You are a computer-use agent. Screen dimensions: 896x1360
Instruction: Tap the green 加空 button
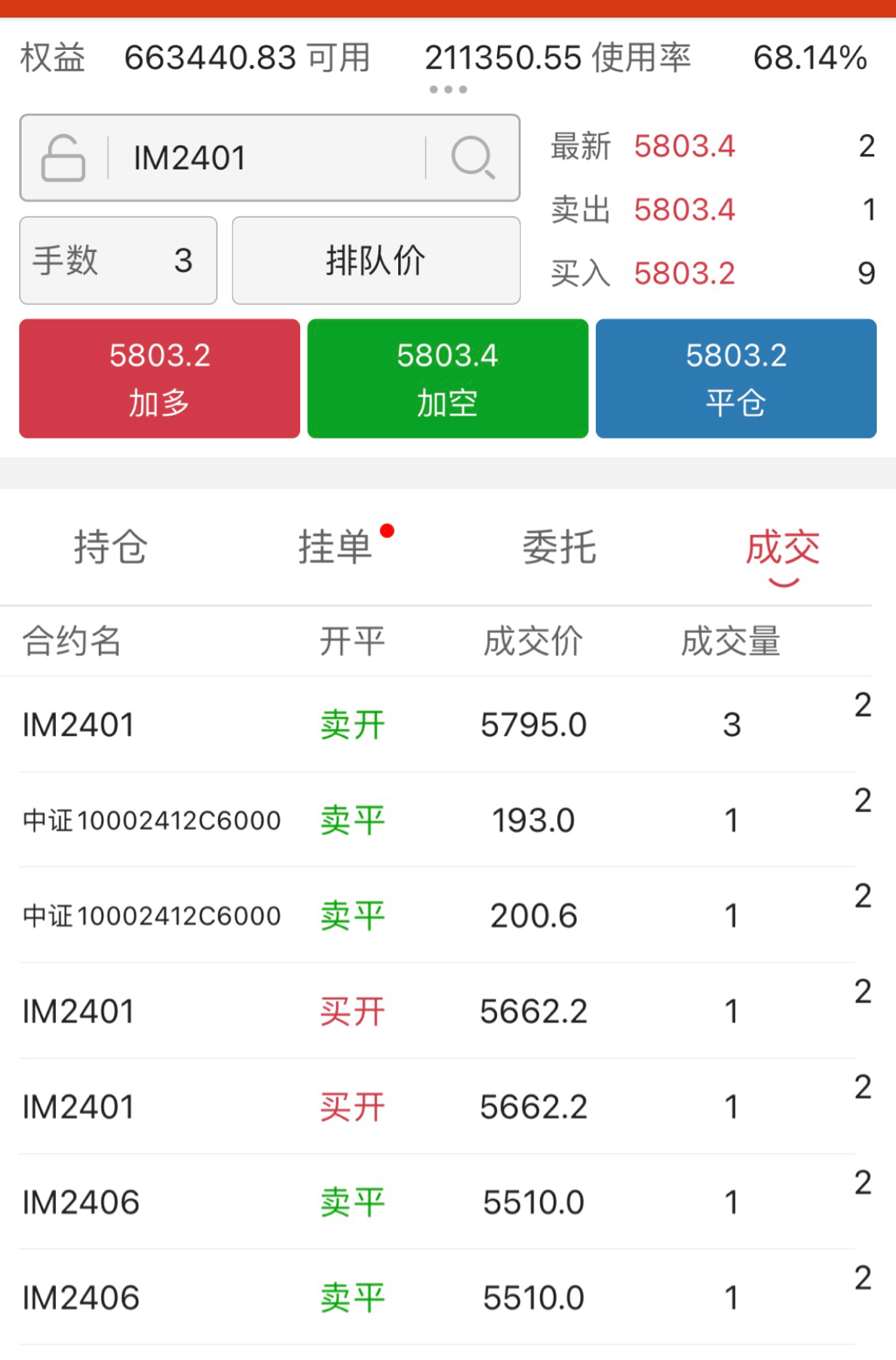447,378
